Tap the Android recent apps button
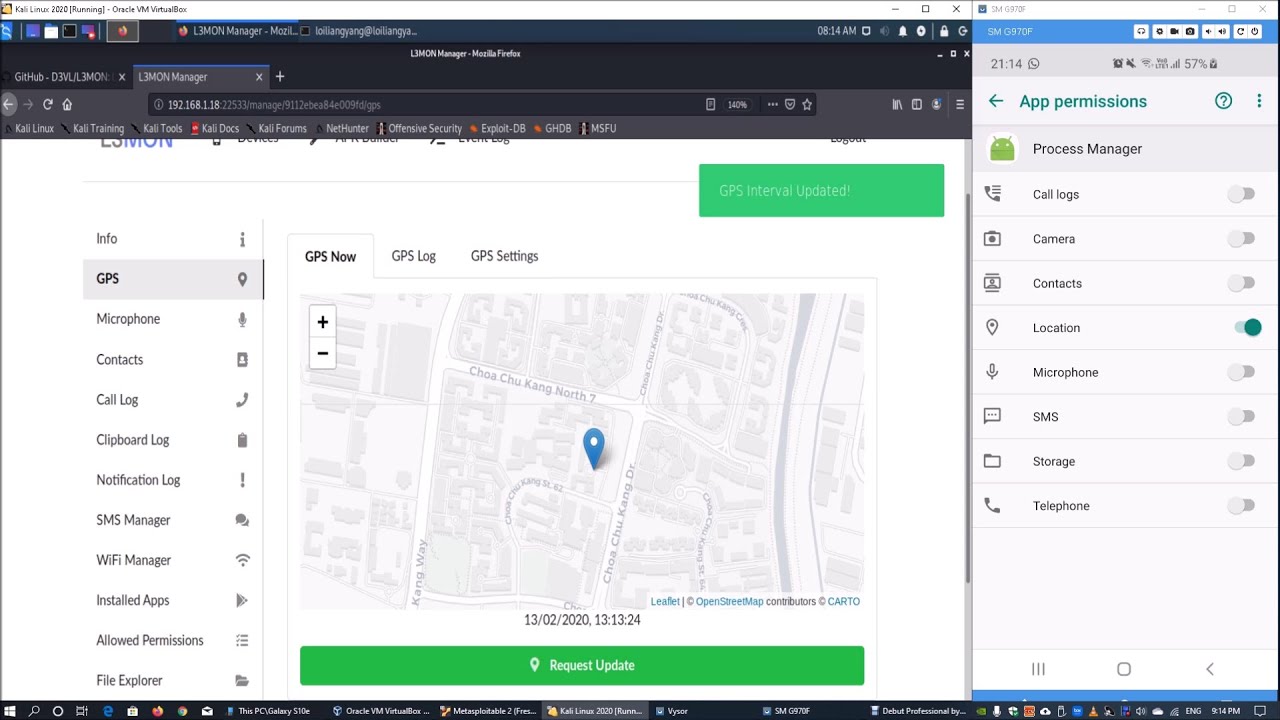The width and height of the screenshot is (1280, 720). (1038, 669)
